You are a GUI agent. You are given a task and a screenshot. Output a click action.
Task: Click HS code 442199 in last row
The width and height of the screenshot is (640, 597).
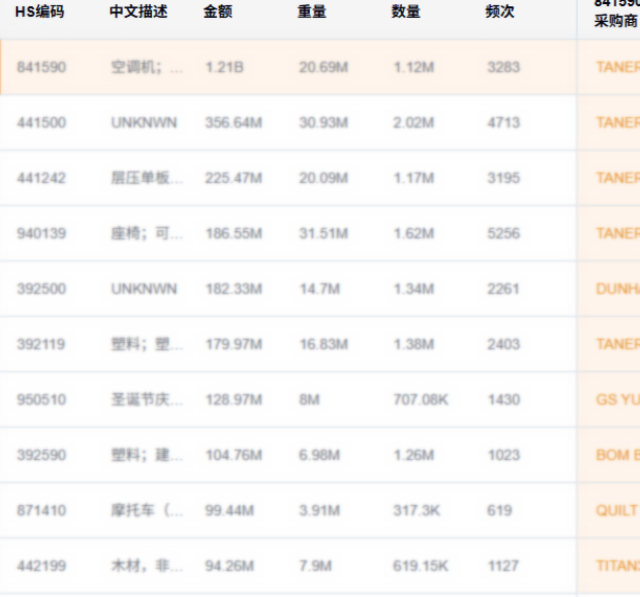tap(41, 566)
